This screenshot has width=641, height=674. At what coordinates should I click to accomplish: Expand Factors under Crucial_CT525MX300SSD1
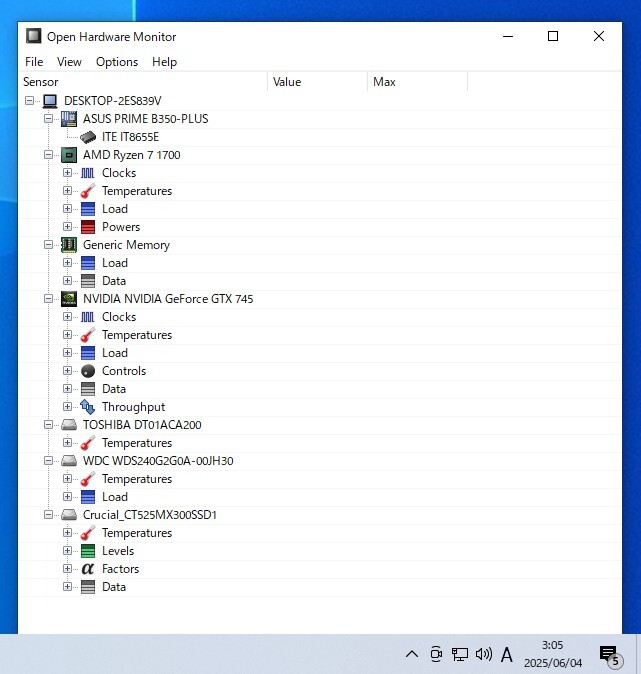click(x=67, y=569)
